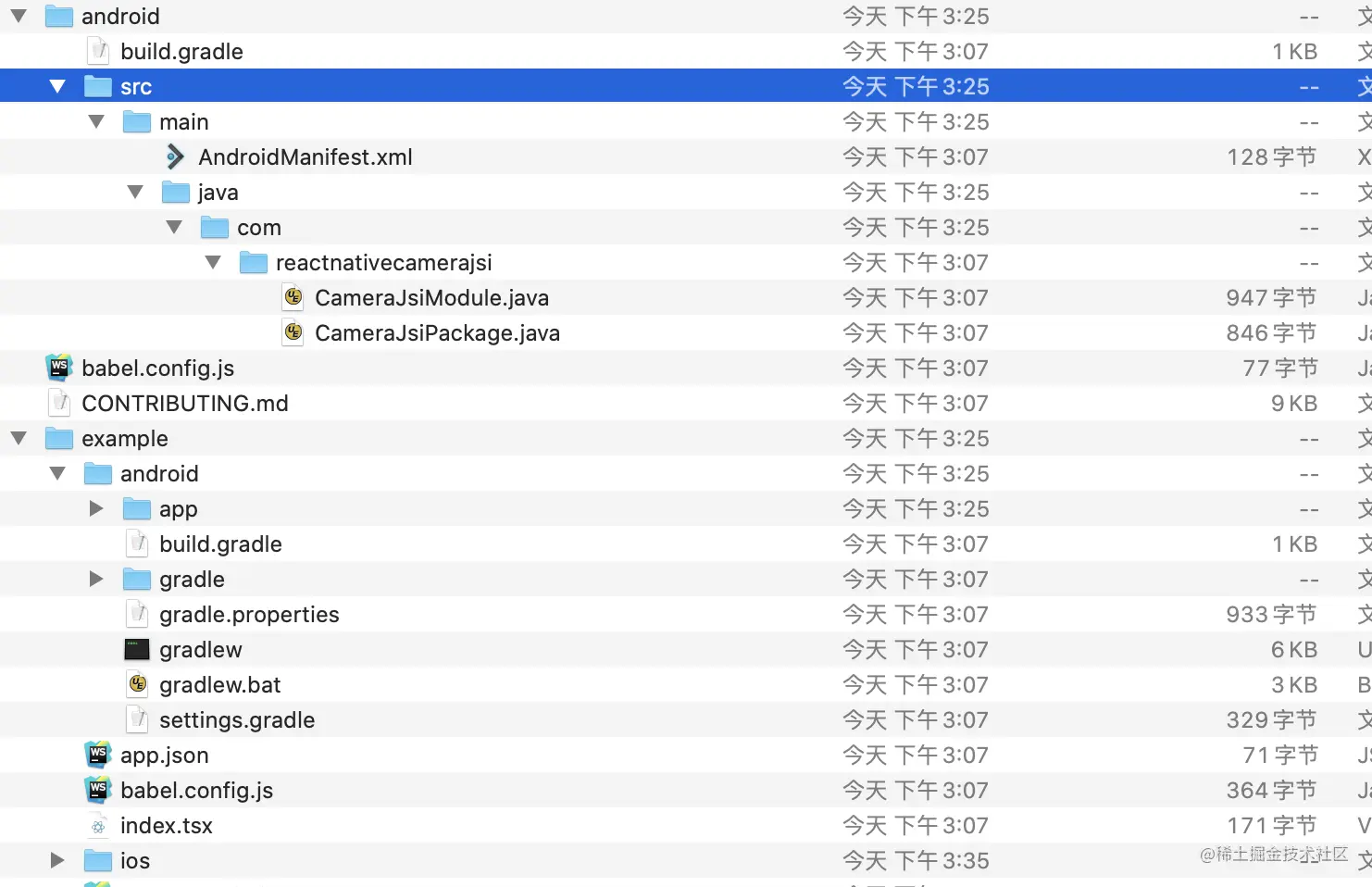1372x887 pixels.
Task: Select the CONTRIBUTING.md file name
Action: pos(185,403)
